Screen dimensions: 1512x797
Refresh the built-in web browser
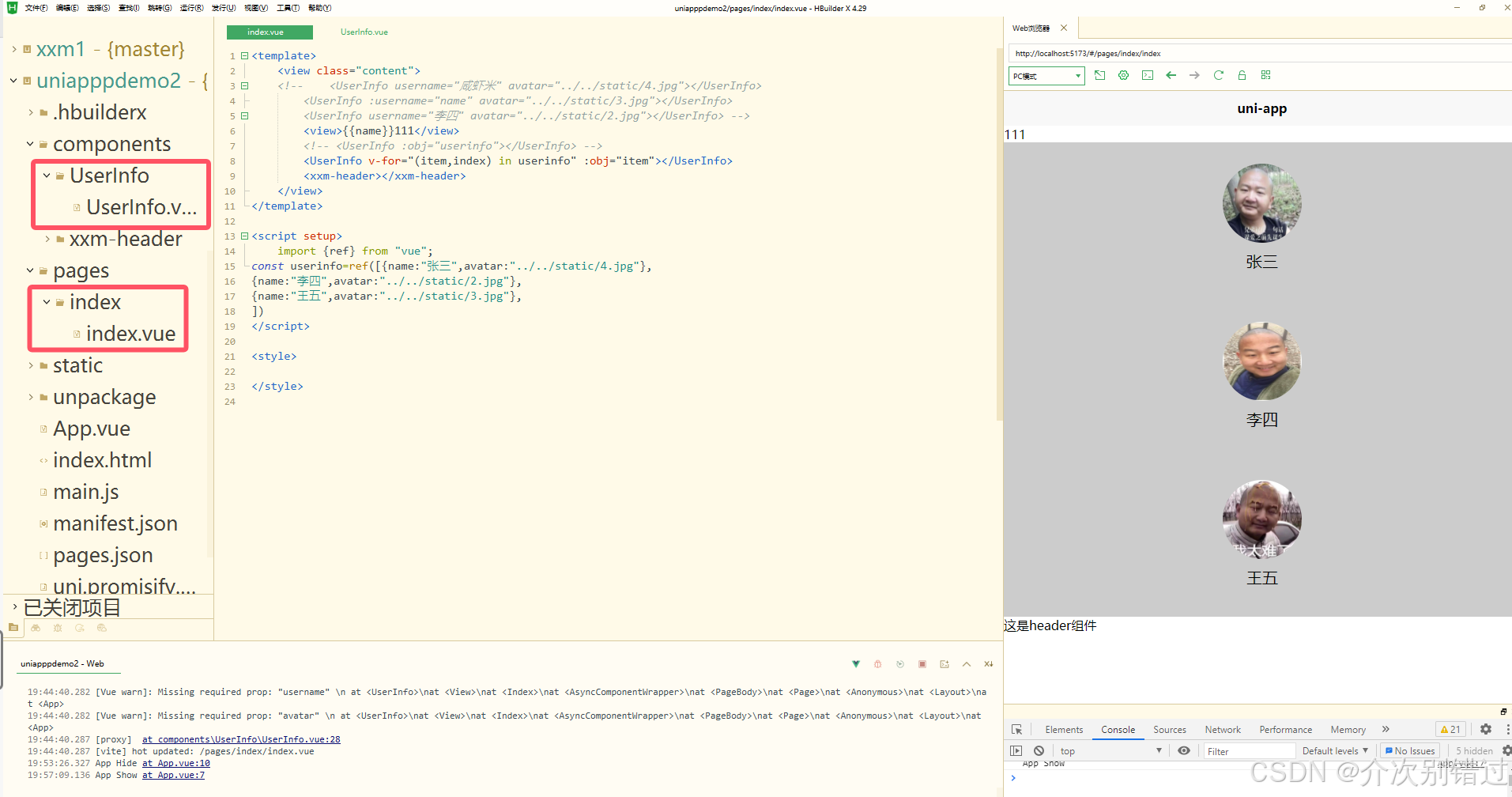click(1218, 75)
